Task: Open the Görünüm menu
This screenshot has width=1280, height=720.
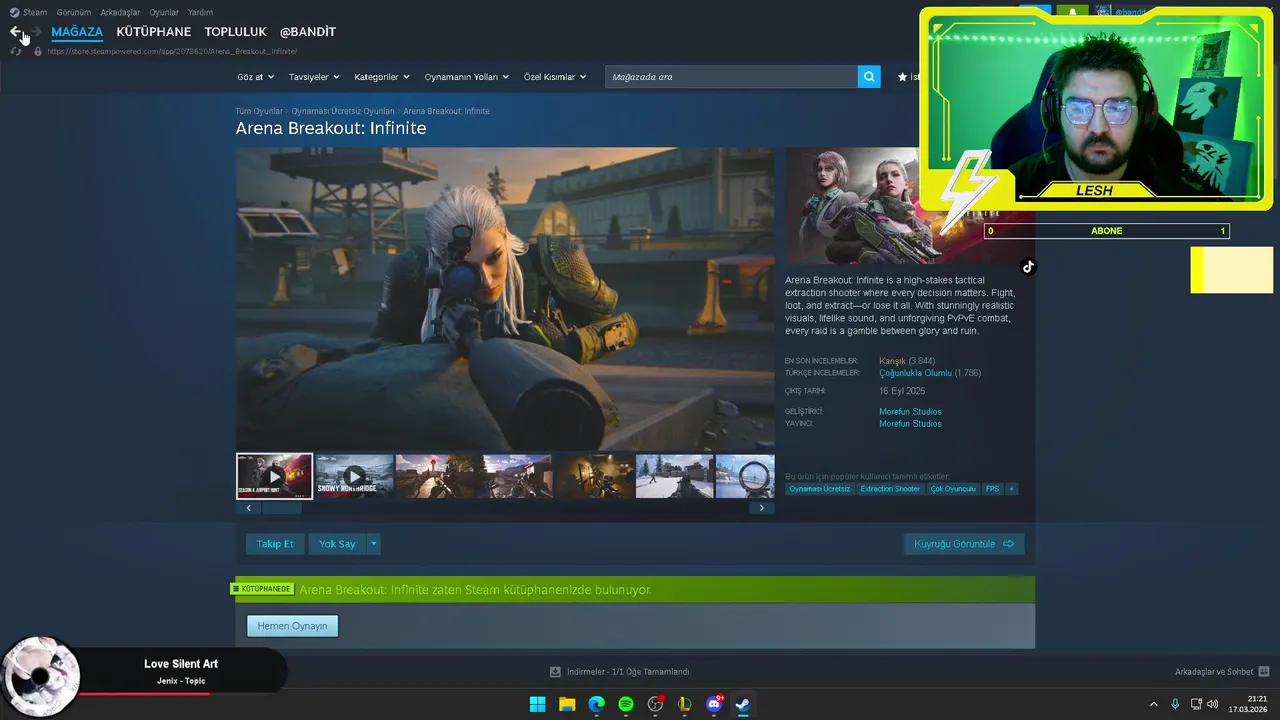Action: 74,12
